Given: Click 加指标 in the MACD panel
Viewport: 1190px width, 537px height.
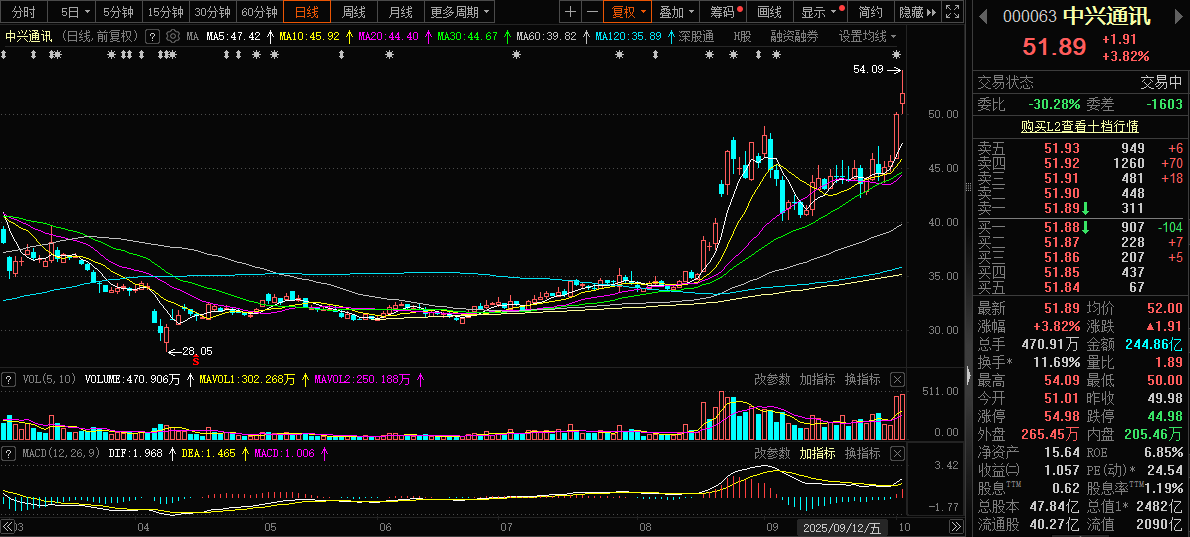Looking at the screenshot, I should pyautogui.click(x=817, y=454).
